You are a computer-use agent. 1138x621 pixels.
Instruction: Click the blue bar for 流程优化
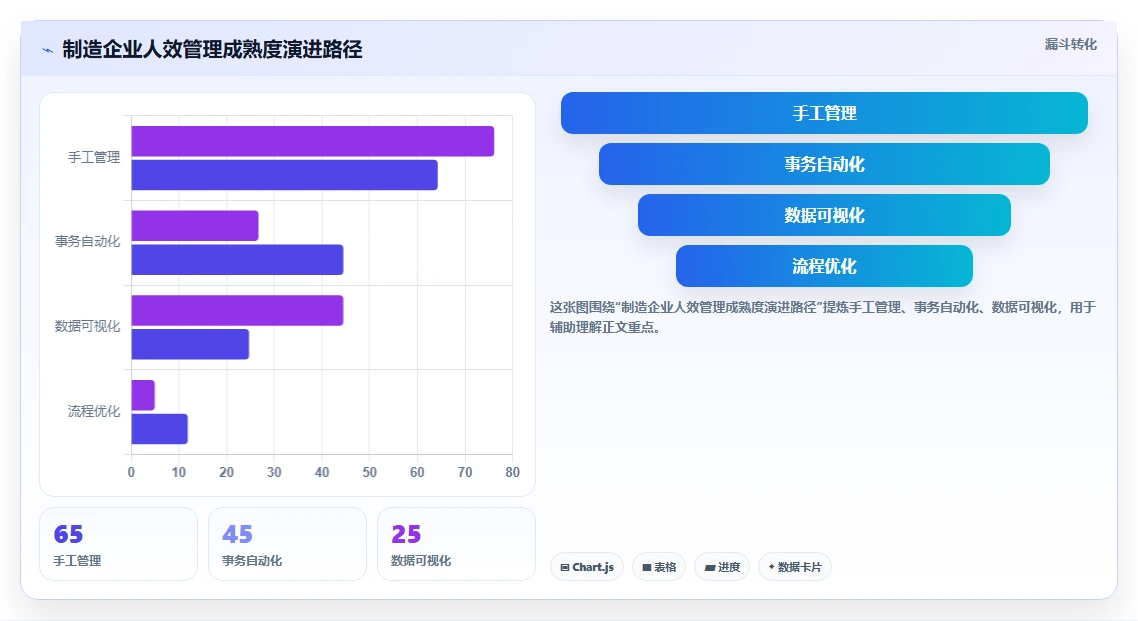(160, 429)
